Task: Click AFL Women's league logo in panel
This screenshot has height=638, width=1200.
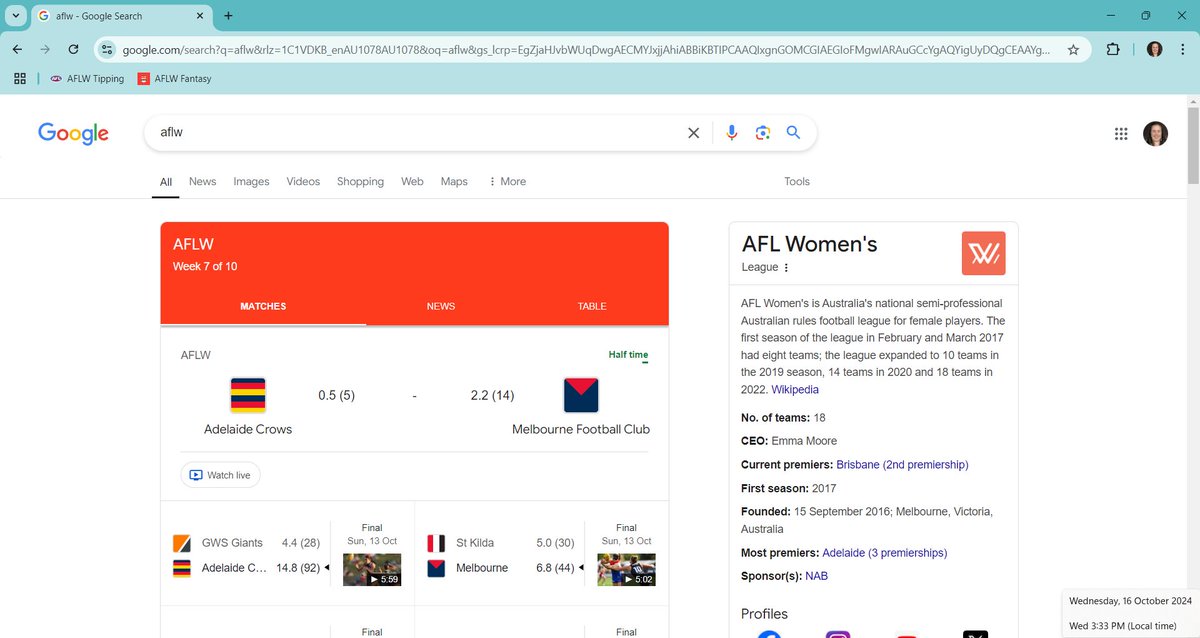Action: click(x=983, y=253)
